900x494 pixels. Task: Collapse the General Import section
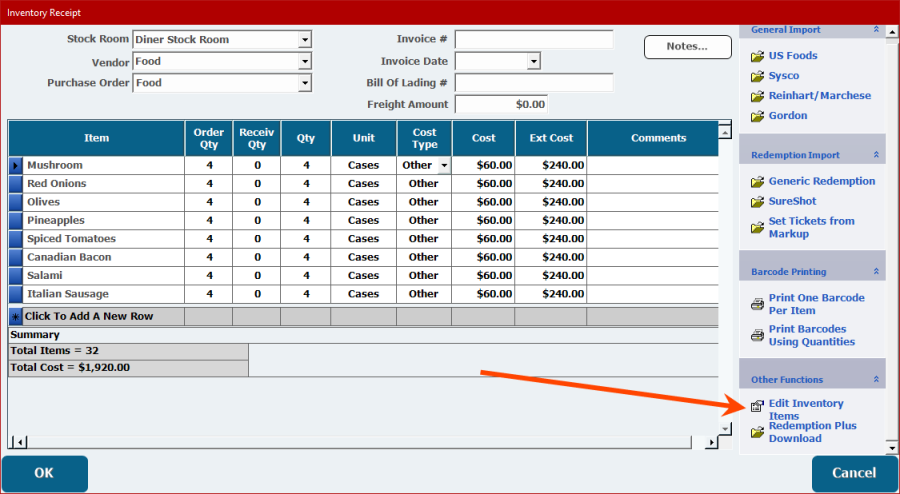click(x=876, y=30)
